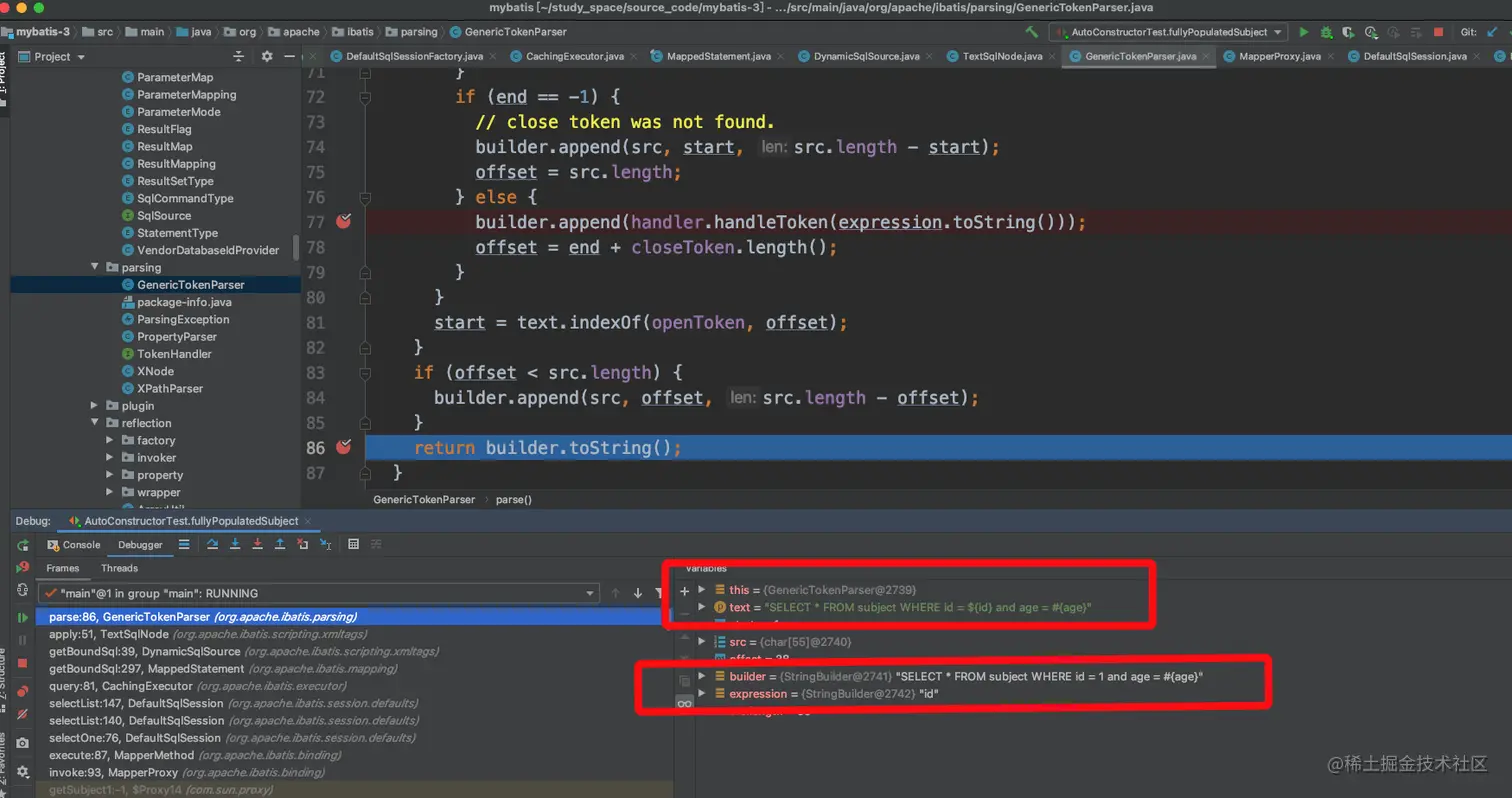Go to next frame down arrow

point(637,594)
